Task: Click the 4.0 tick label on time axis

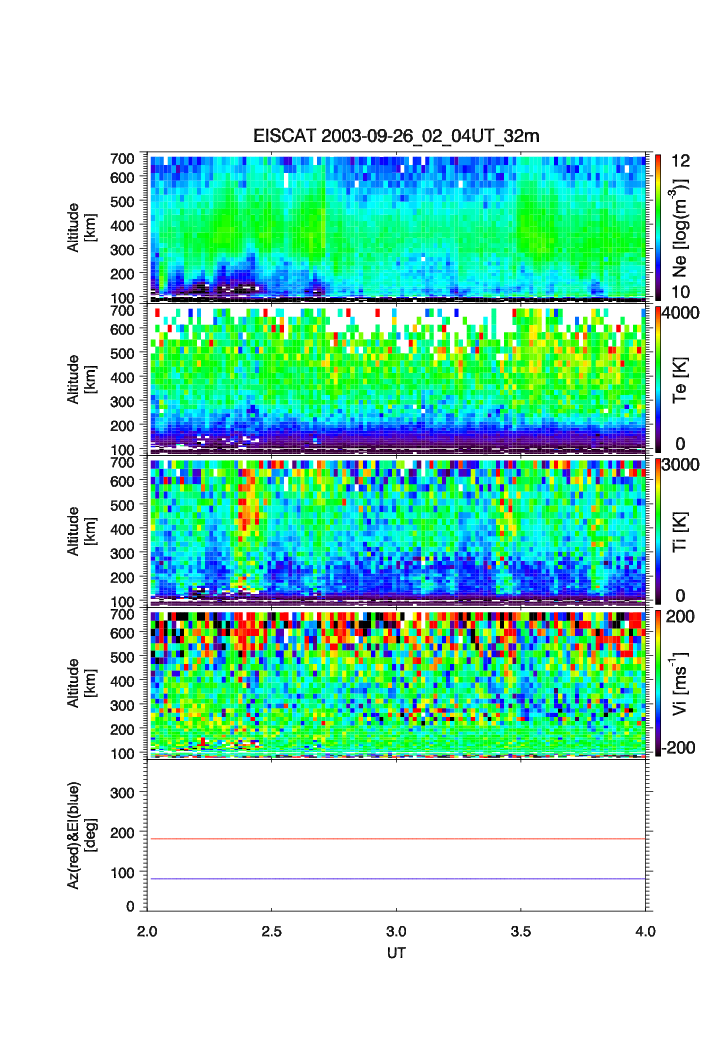Action: [x=644, y=931]
